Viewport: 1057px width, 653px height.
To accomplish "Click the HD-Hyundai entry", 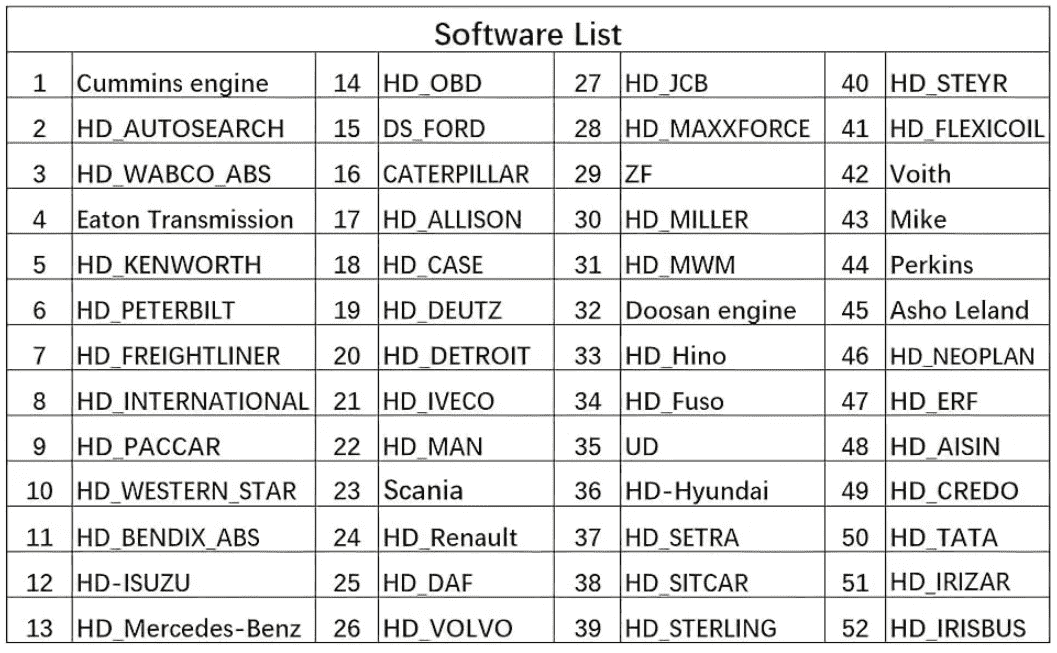I will tap(697, 491).
